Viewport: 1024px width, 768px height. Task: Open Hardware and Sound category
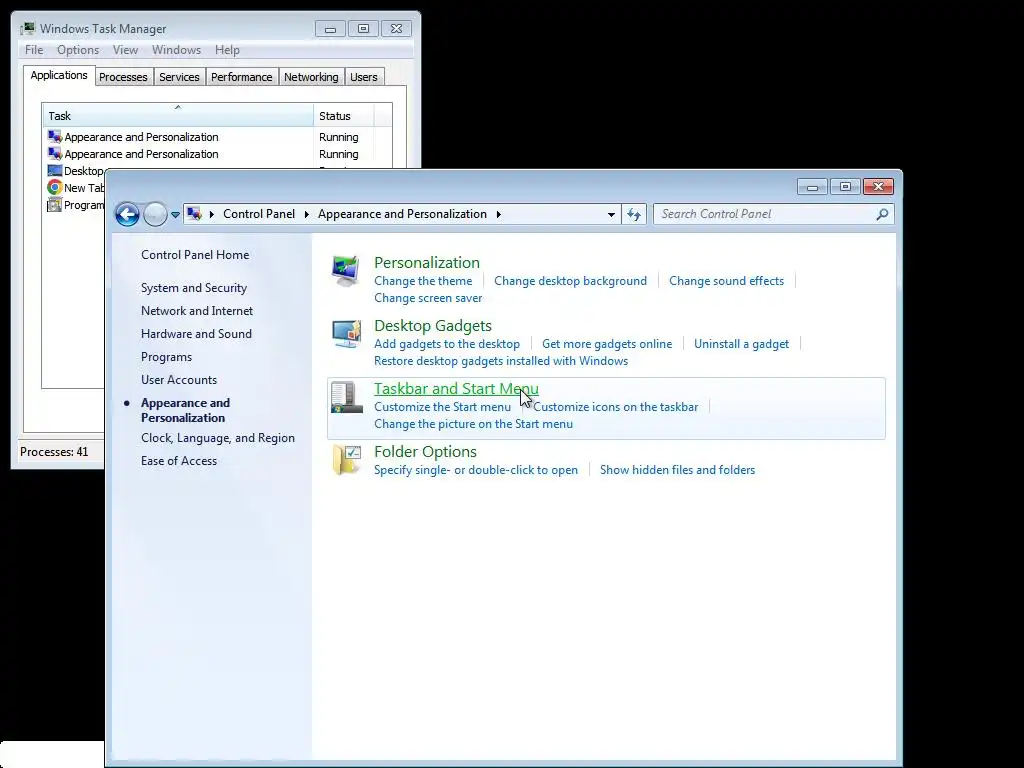coord(197,334)
